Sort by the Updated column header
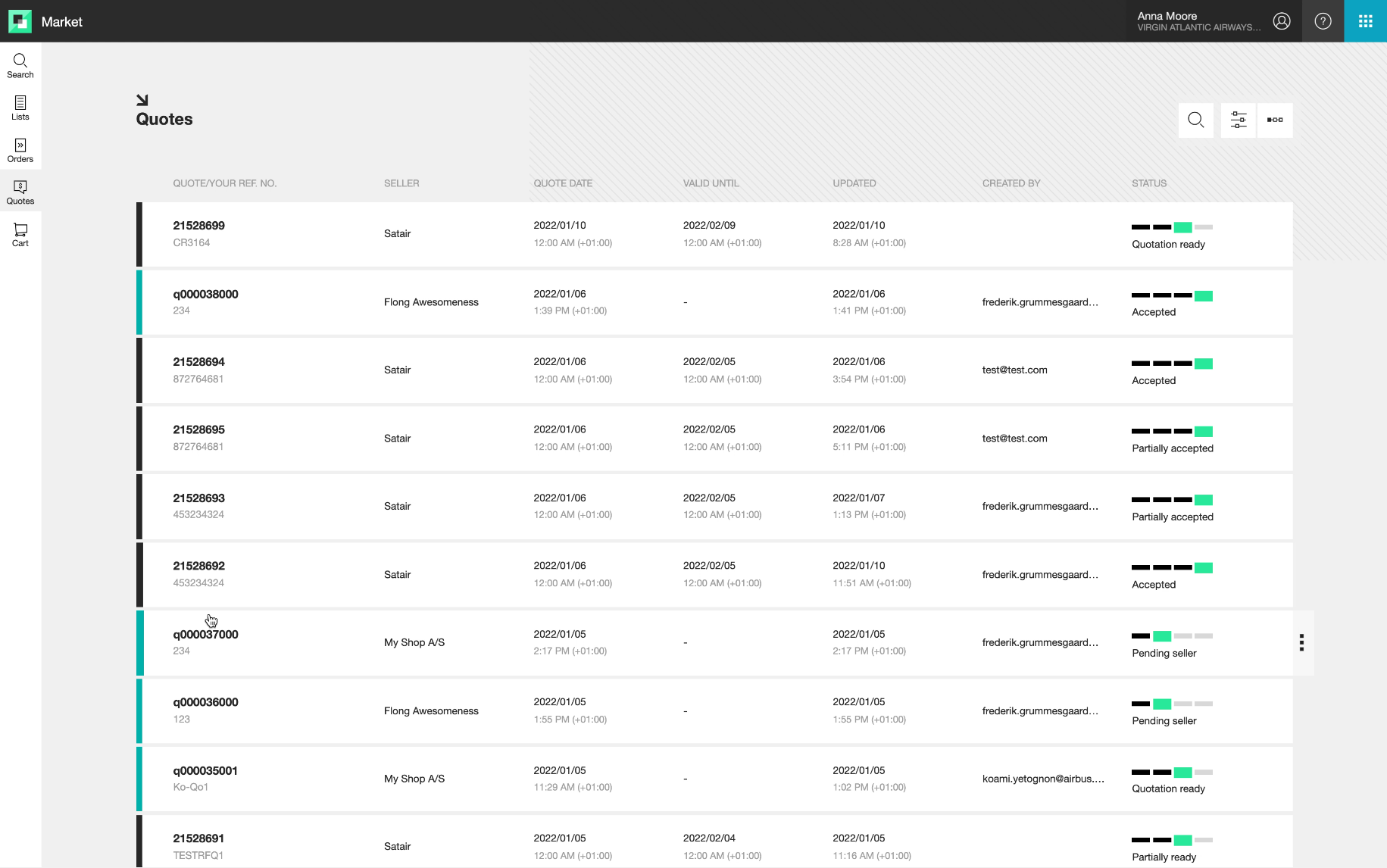 coord(854,183)
